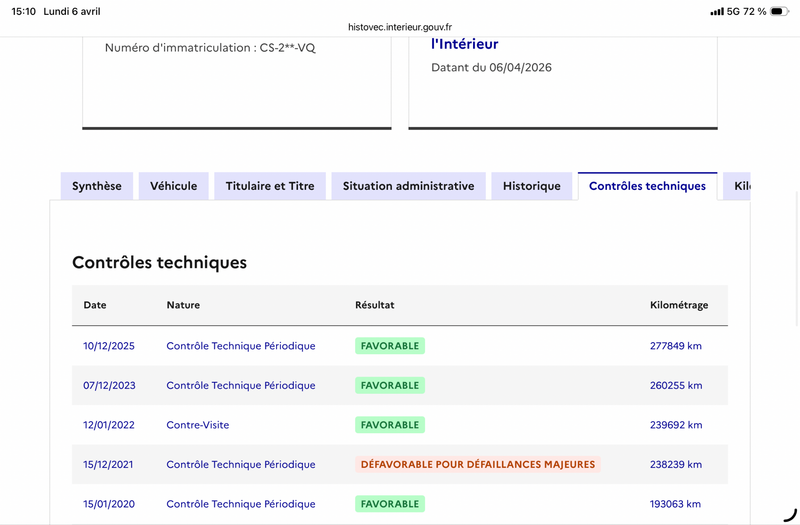Viewport: 800px width, 525px height.
Task: Click the l'Intérieur heading link
Action: tap(464, 44)
